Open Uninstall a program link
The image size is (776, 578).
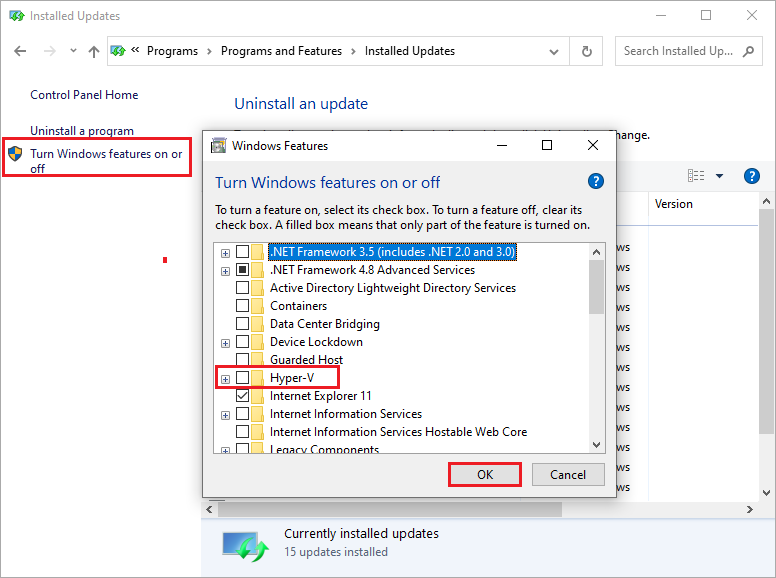click(x=82, y=131)
